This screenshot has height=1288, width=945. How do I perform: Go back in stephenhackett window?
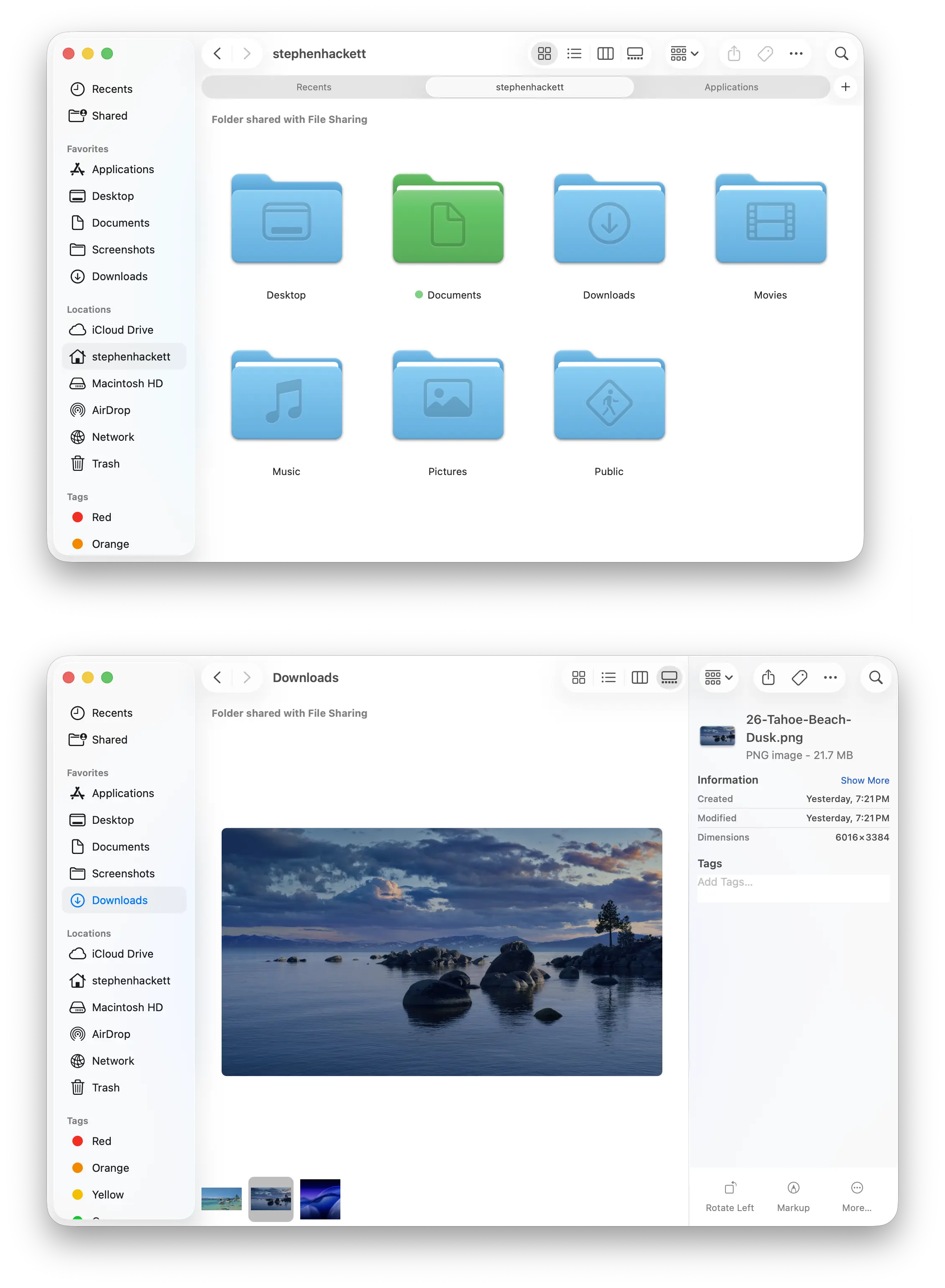point(217,54)
